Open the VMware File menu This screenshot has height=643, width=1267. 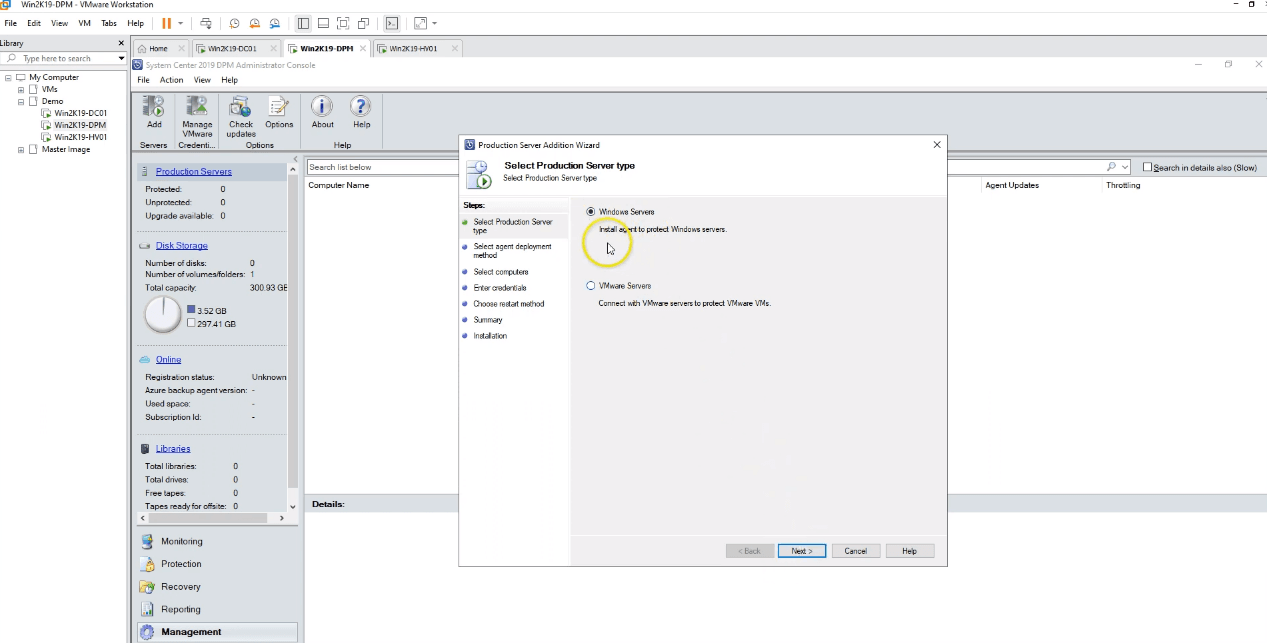10,23
